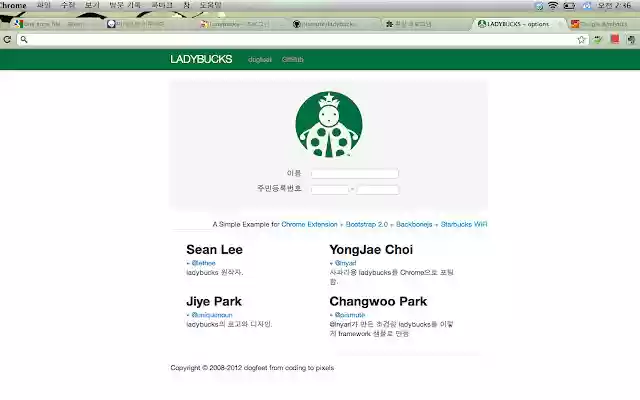Viewport: 640px width, 400px height.
Task: Open the 창 menu
Action: (x=186, y=5)
